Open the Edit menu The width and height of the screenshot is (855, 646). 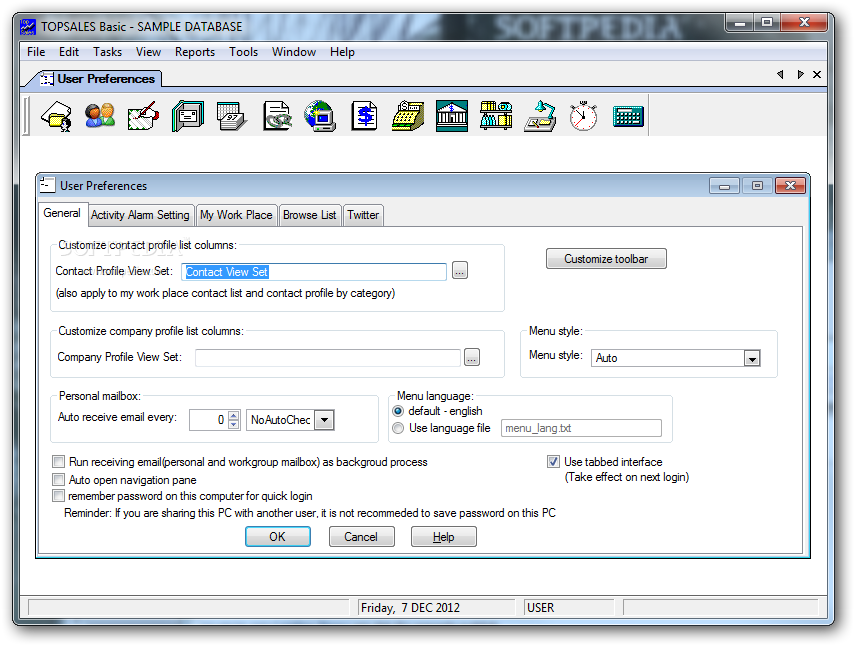[x=69, y=52]
